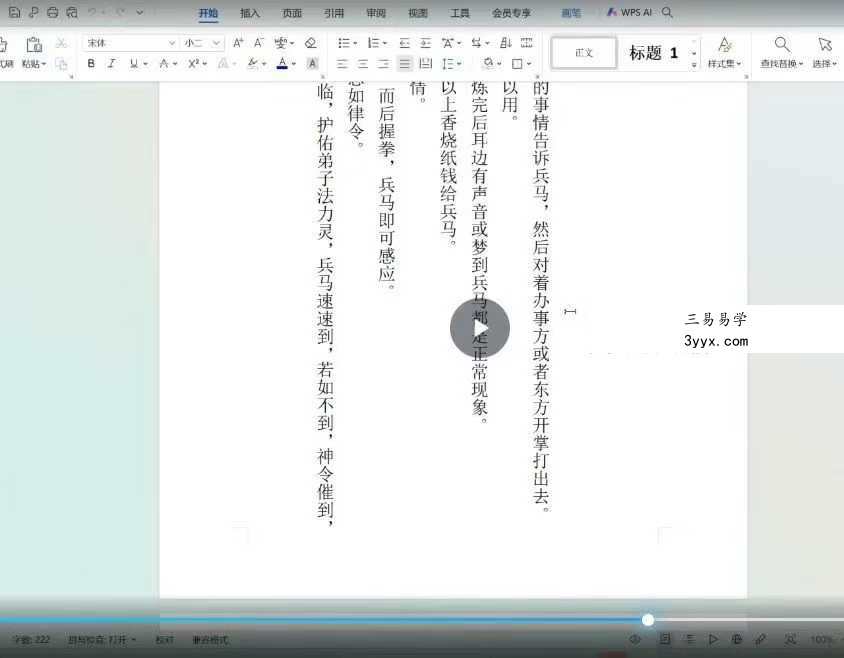Image resolution: width=844 pixels, height=658 pixels.
Task: Toggle character shading A button
Action: [312, 64]
